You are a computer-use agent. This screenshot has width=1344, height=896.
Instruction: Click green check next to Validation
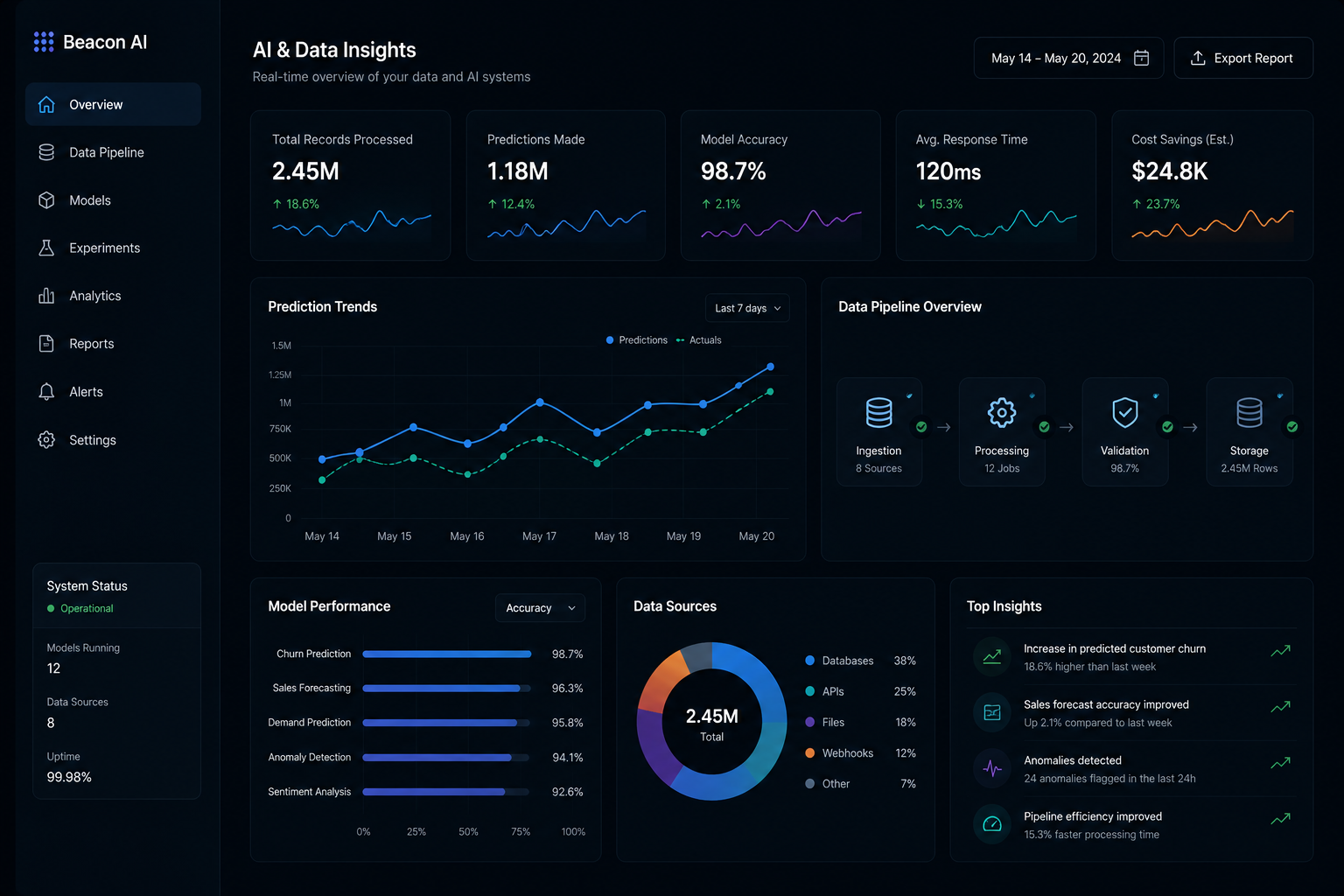pos(1167,427)
